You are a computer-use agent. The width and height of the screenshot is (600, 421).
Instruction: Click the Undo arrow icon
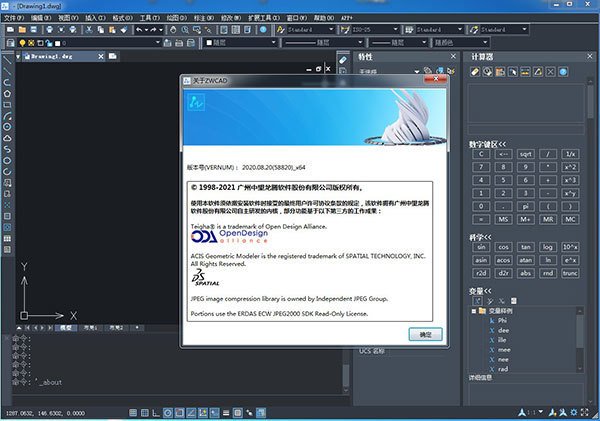139,29
